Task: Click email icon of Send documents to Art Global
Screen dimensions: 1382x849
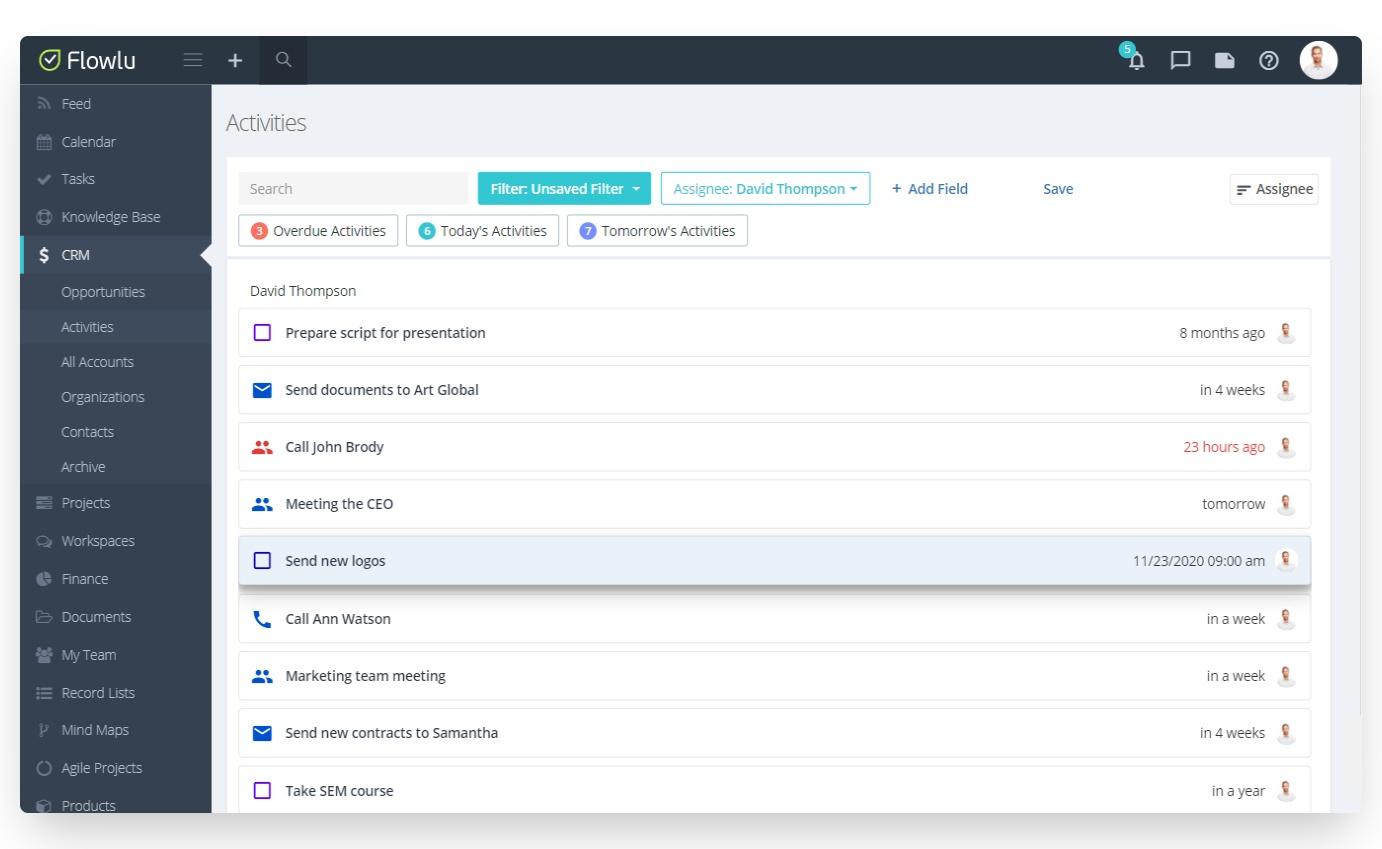Action: click(x=262, y=390)
